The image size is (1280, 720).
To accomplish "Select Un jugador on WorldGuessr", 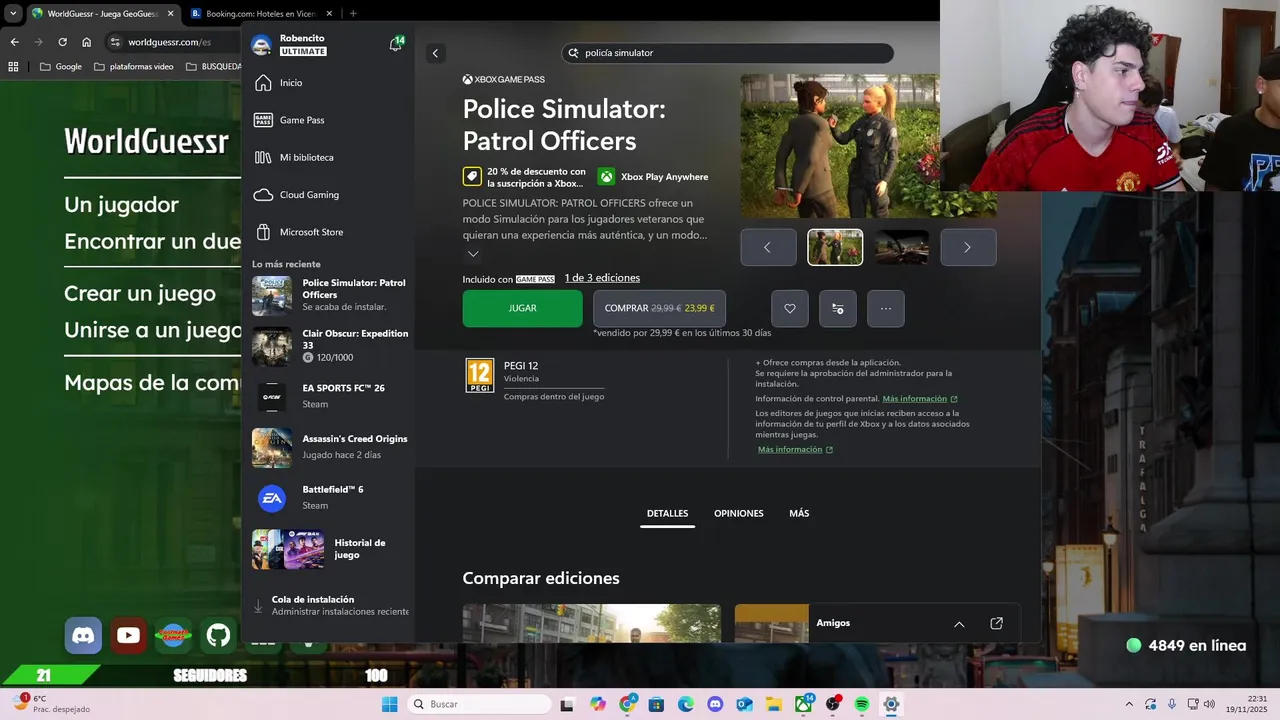I will point(122,205).
